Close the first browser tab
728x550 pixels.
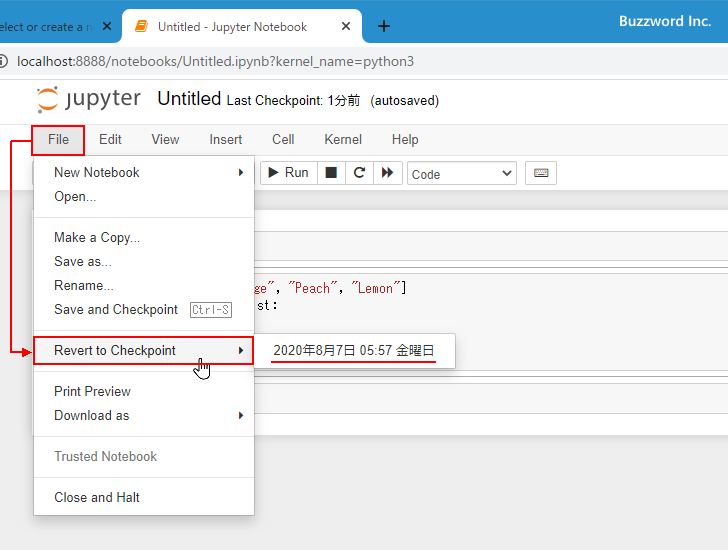pos(107,26)
